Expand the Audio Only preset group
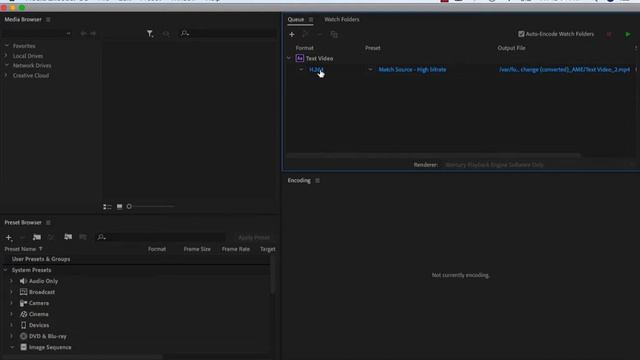This screenshot has width=640, height=360. tap(11, 281)
